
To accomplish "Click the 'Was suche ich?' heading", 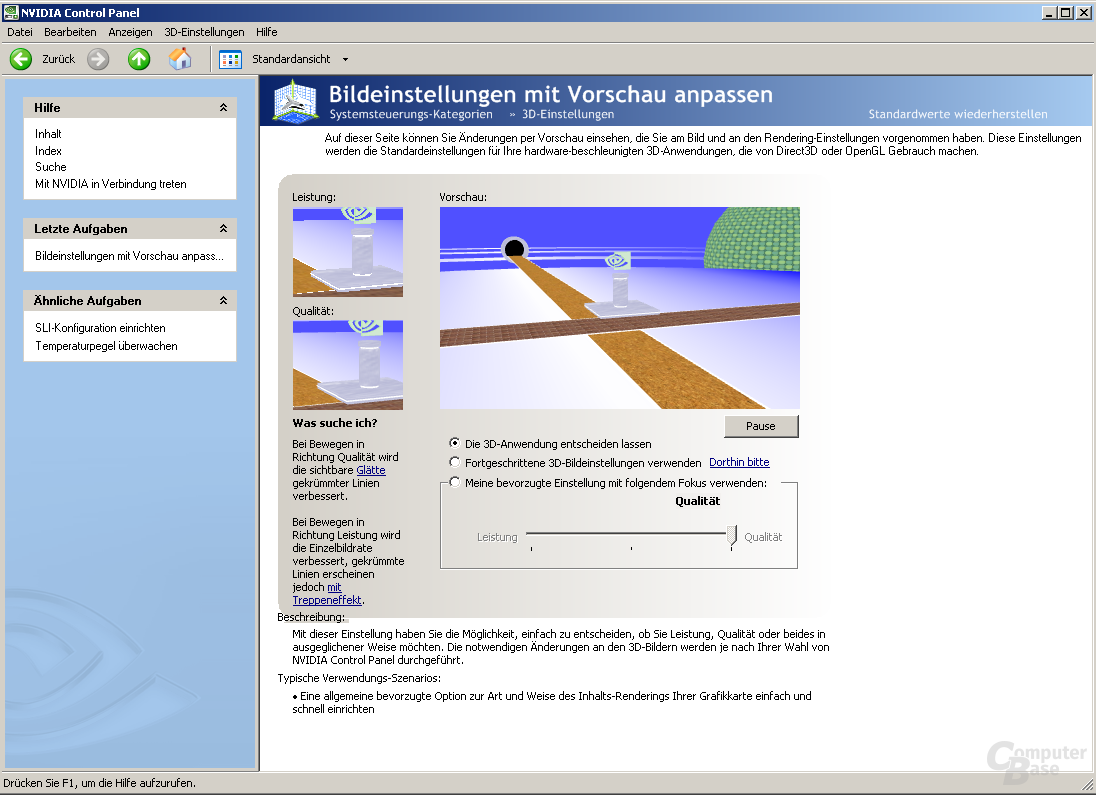I will coord(334,423).
